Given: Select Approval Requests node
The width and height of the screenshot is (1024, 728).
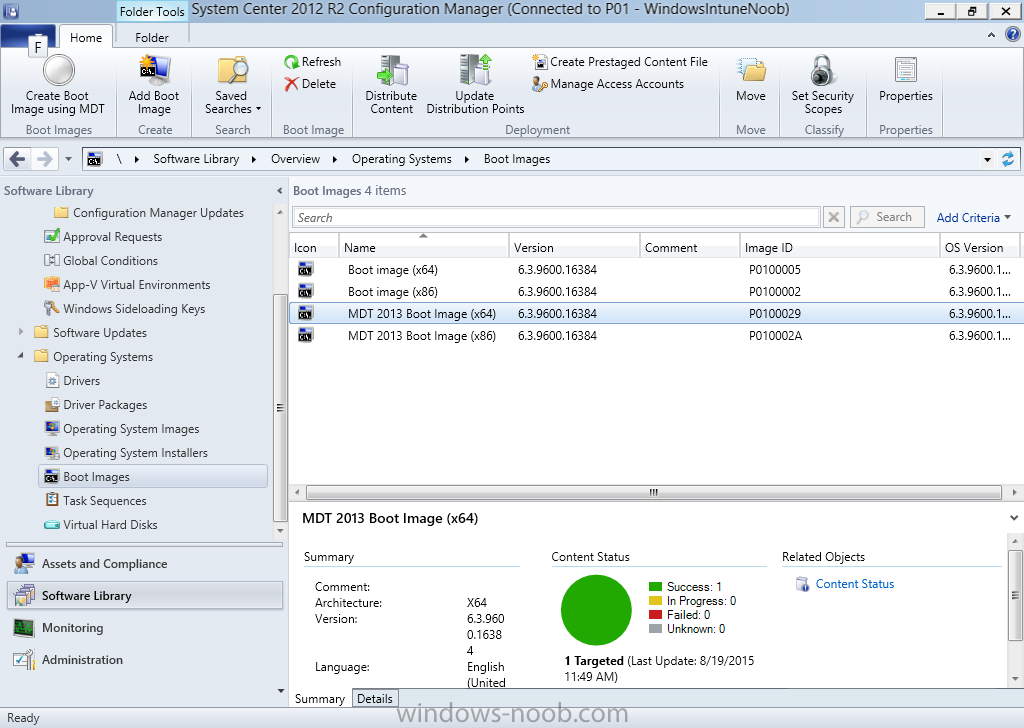Looking at the screenshot, I should click(112, 237).
